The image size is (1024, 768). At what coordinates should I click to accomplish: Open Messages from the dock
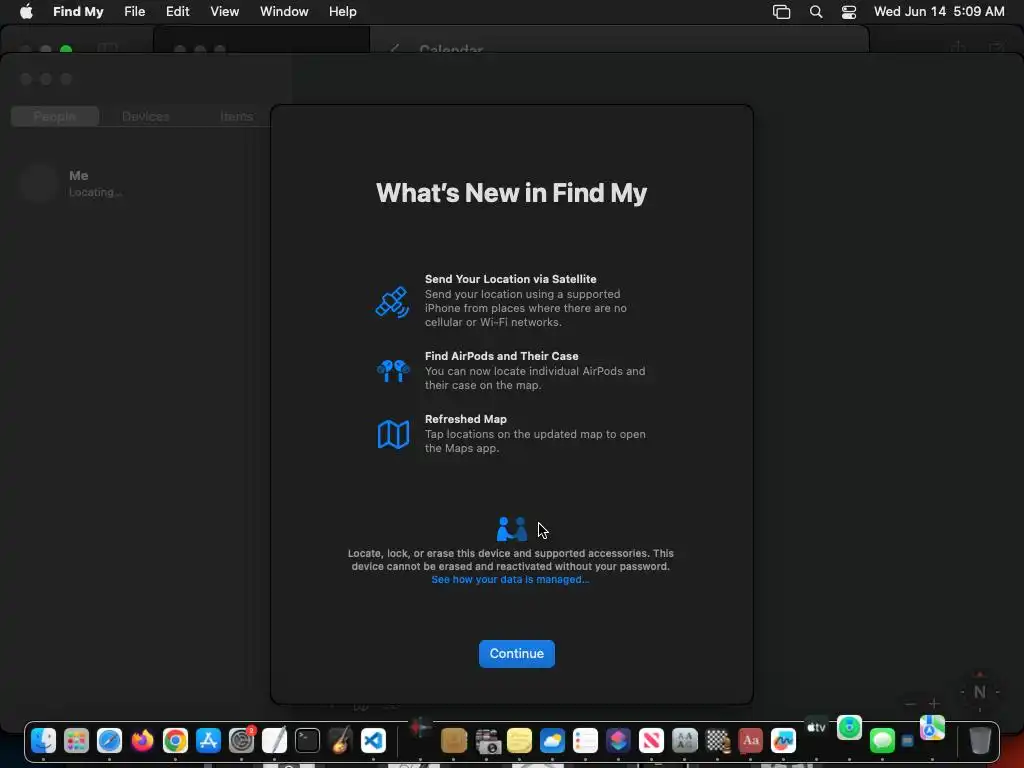pos(882,741)
